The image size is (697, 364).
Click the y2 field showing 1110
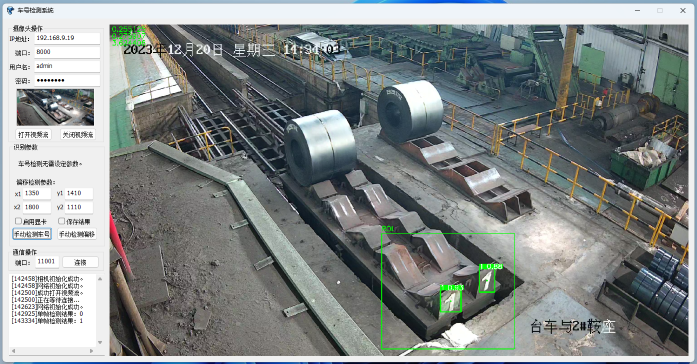click(79, 207)
